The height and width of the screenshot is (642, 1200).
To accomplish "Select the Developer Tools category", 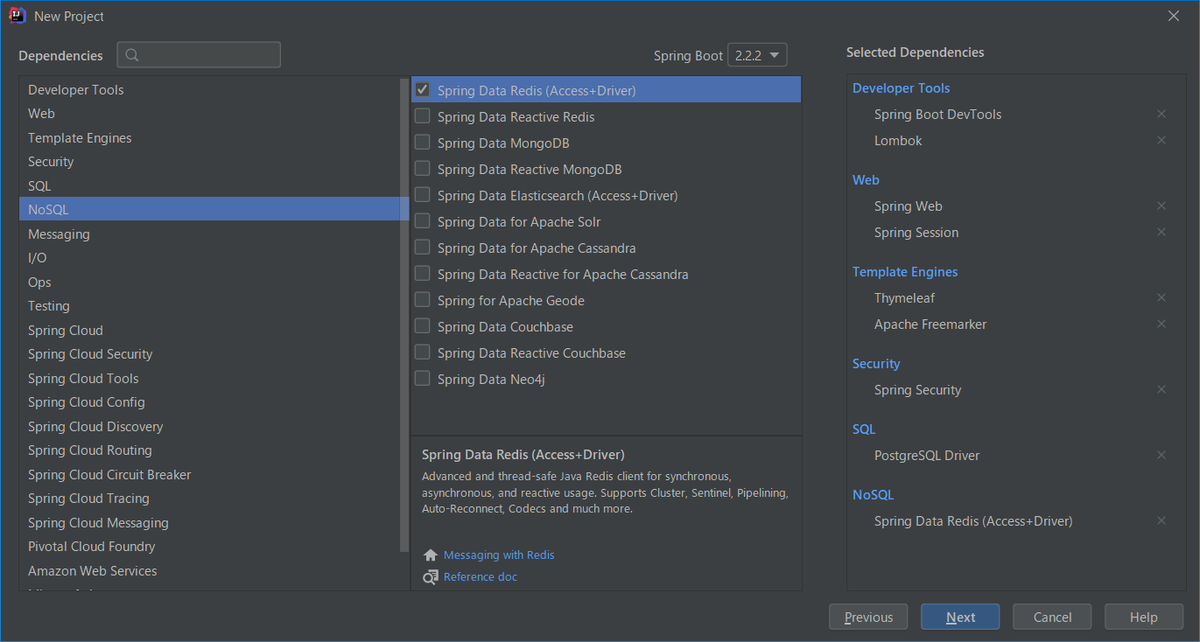I will 209,90.
